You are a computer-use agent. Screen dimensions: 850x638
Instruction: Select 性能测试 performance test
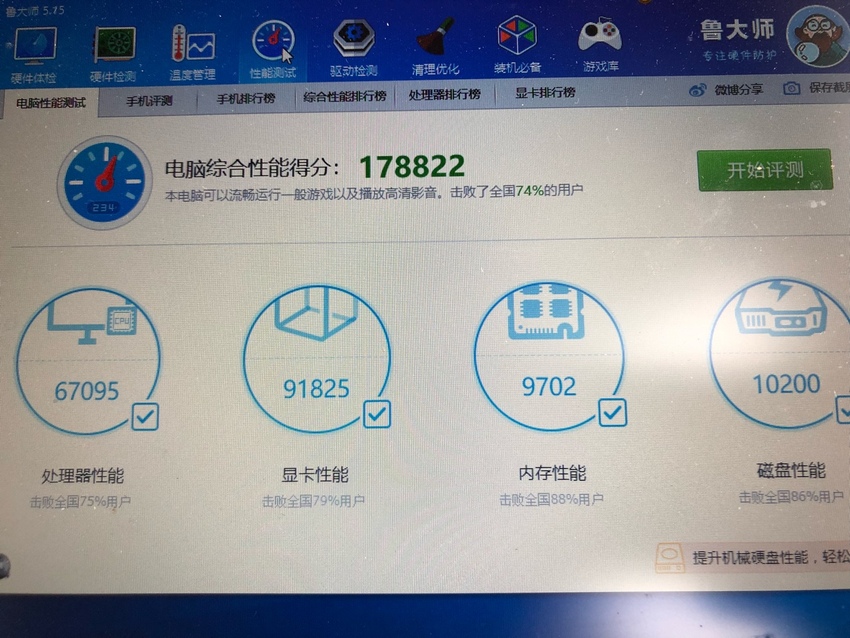pyautogui.click(x=273, y=50)
